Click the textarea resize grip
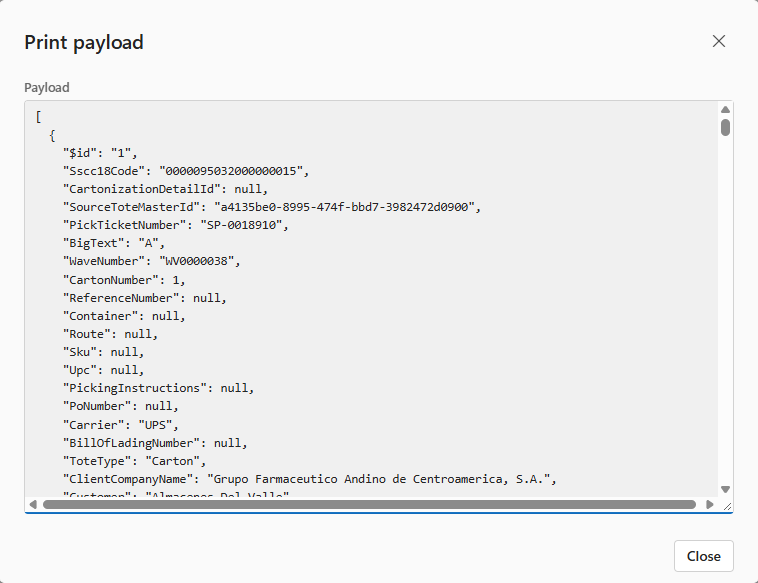Image resolution: width=758 pixels, height=583 pixels. 728,506
